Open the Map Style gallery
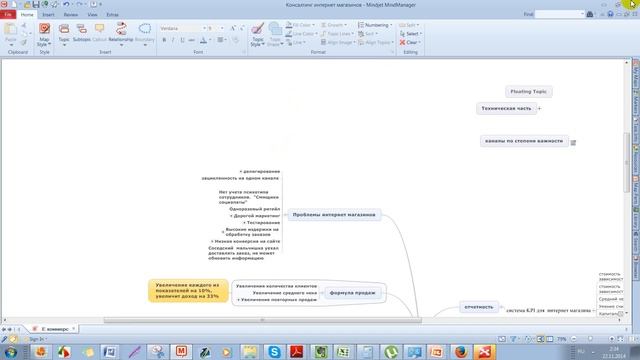This screenshot has height=360, width=640. pyautogui.click(x=44, y=35)
